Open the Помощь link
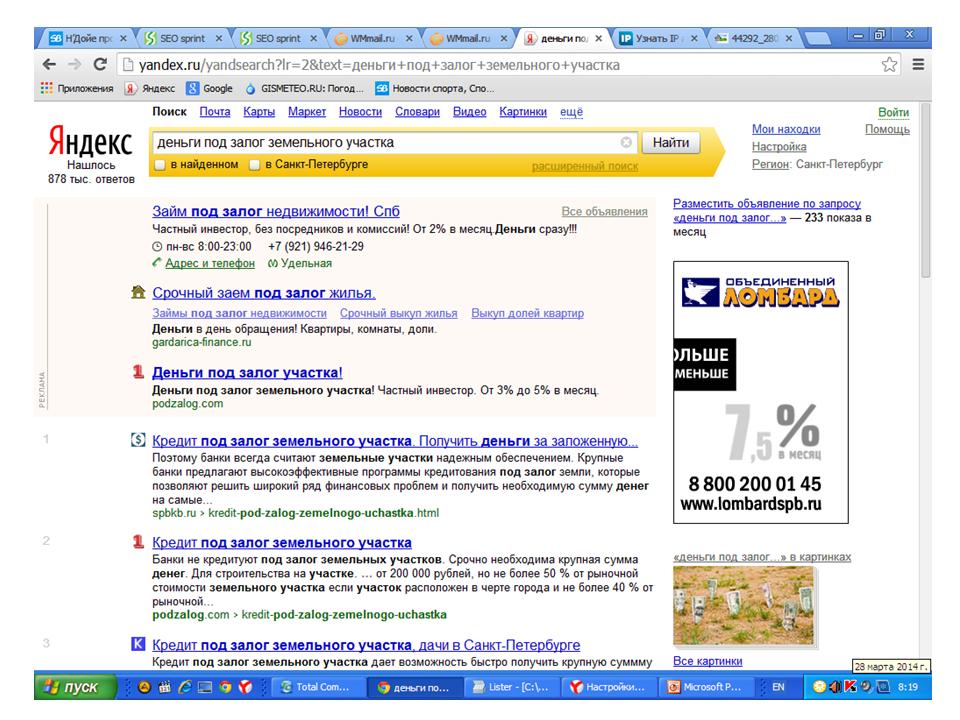 [x=887, y=129]
